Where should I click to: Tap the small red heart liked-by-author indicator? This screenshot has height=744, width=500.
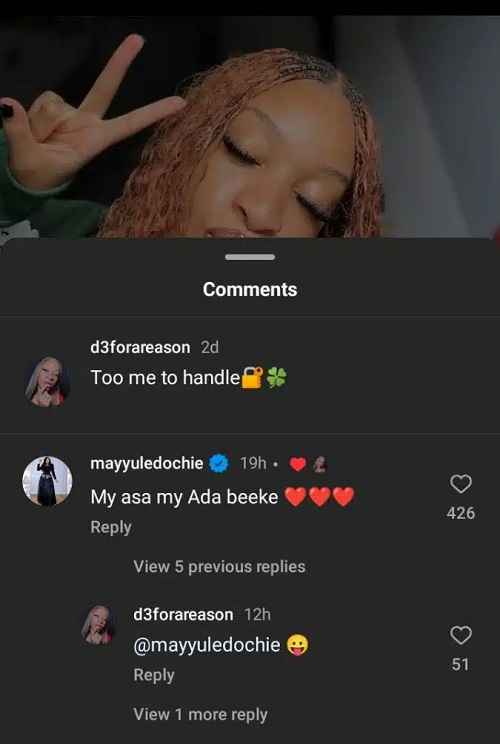click(297, 465)
